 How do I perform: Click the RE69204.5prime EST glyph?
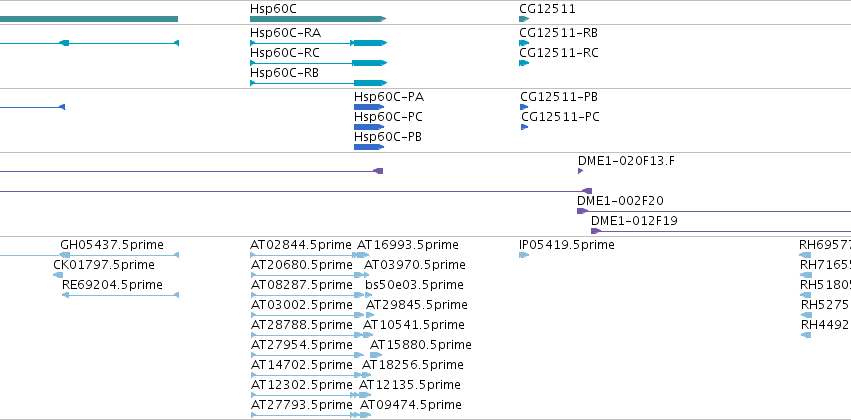(x=120, y=295)
